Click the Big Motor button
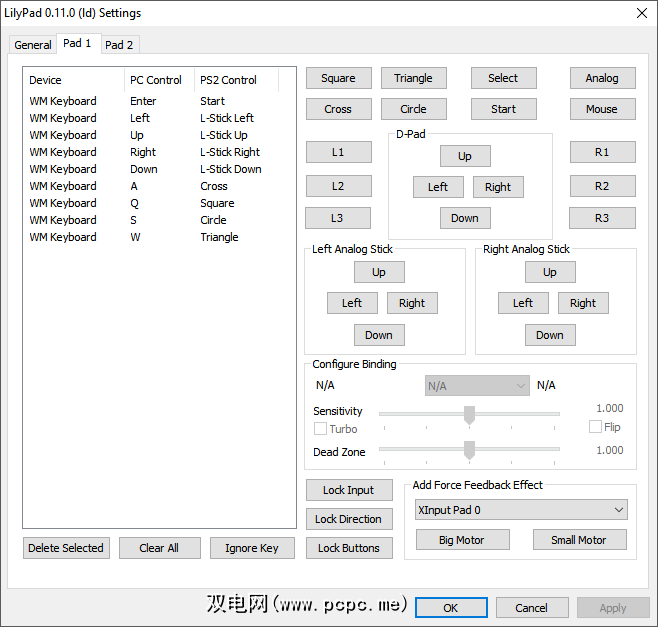The height and width of the screenshot is (627, 658). coord(463,540)
